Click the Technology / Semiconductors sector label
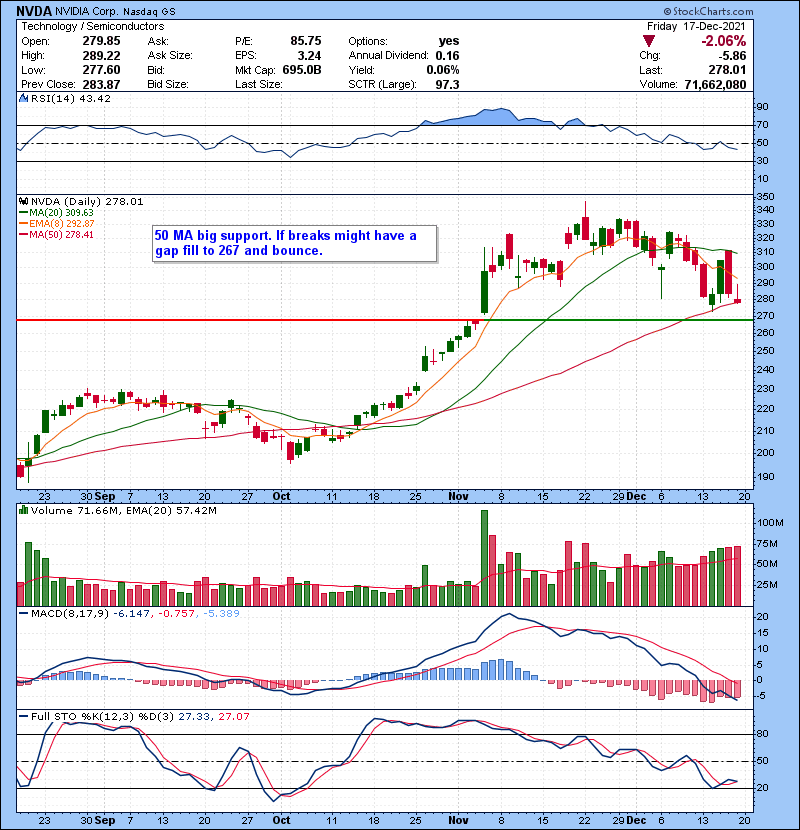 (93, 26)
